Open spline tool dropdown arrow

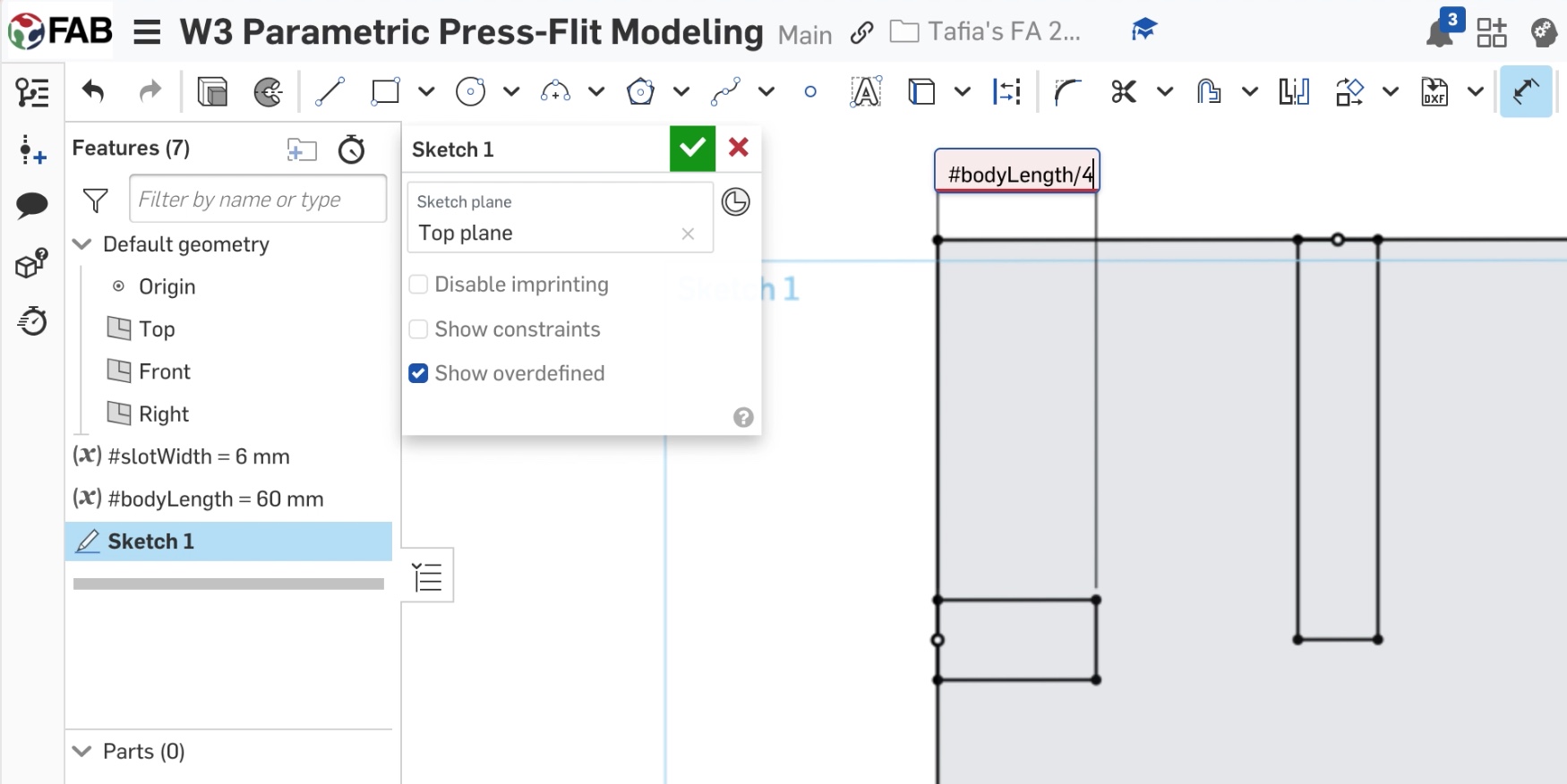[x=766, y=91]
